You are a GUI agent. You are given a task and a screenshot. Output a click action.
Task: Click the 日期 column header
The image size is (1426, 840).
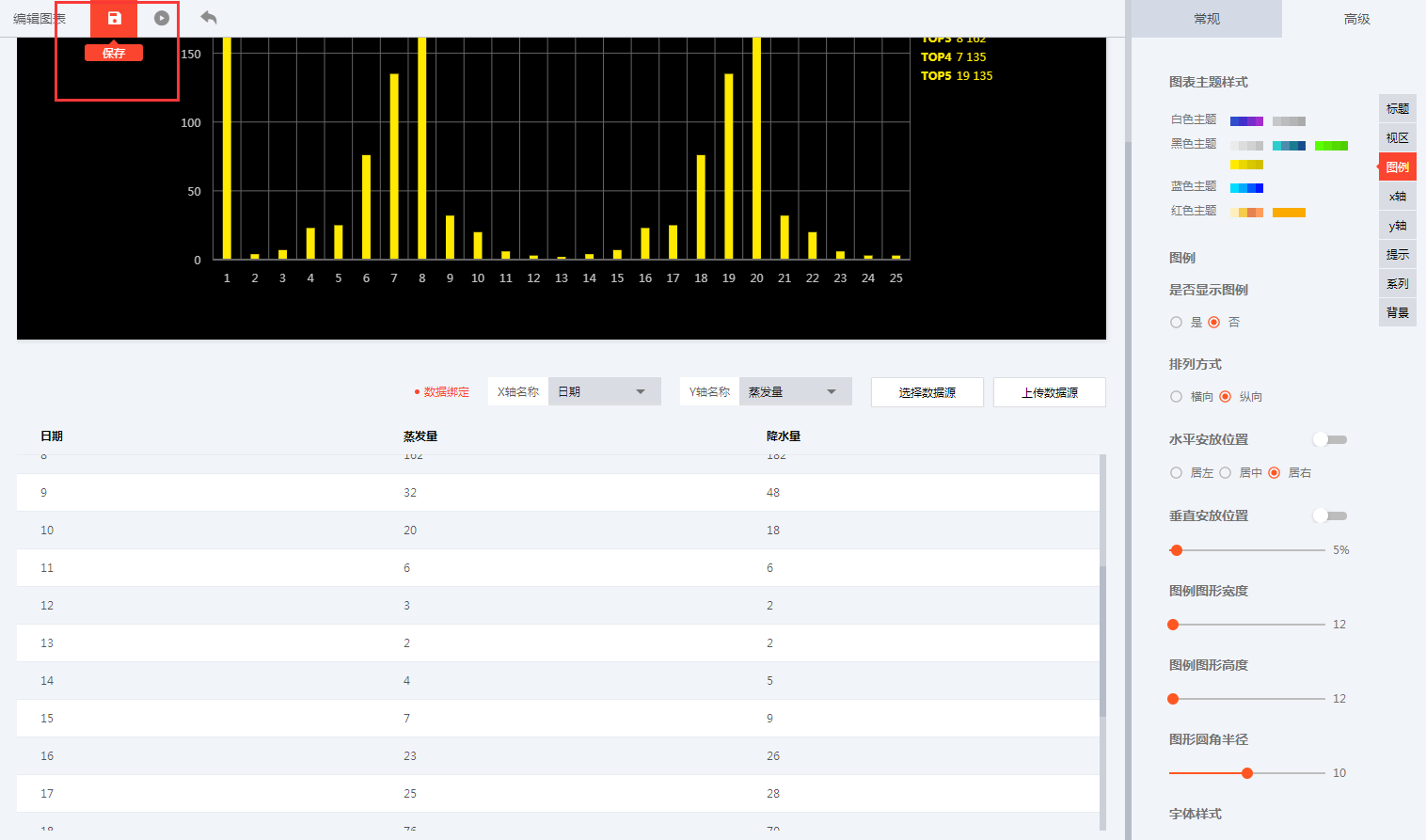[x=52, y=436]
